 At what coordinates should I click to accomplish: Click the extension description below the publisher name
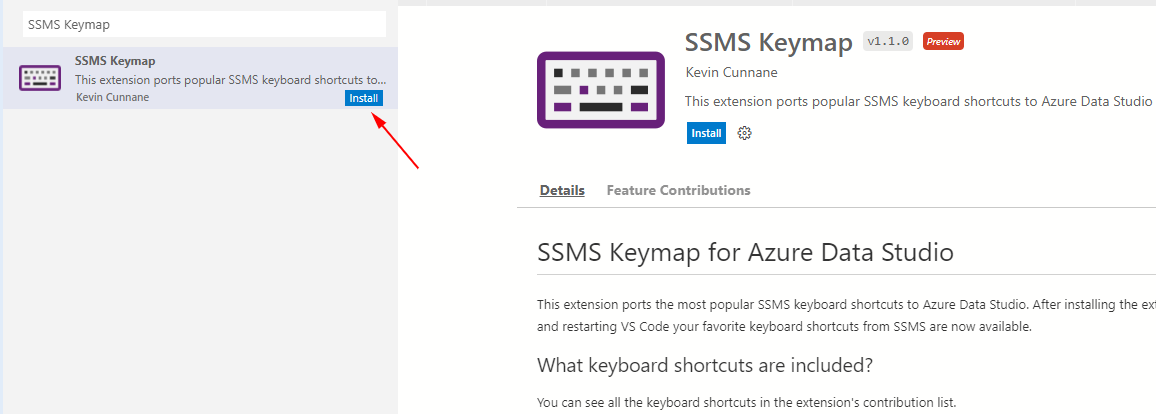(919, 102)
